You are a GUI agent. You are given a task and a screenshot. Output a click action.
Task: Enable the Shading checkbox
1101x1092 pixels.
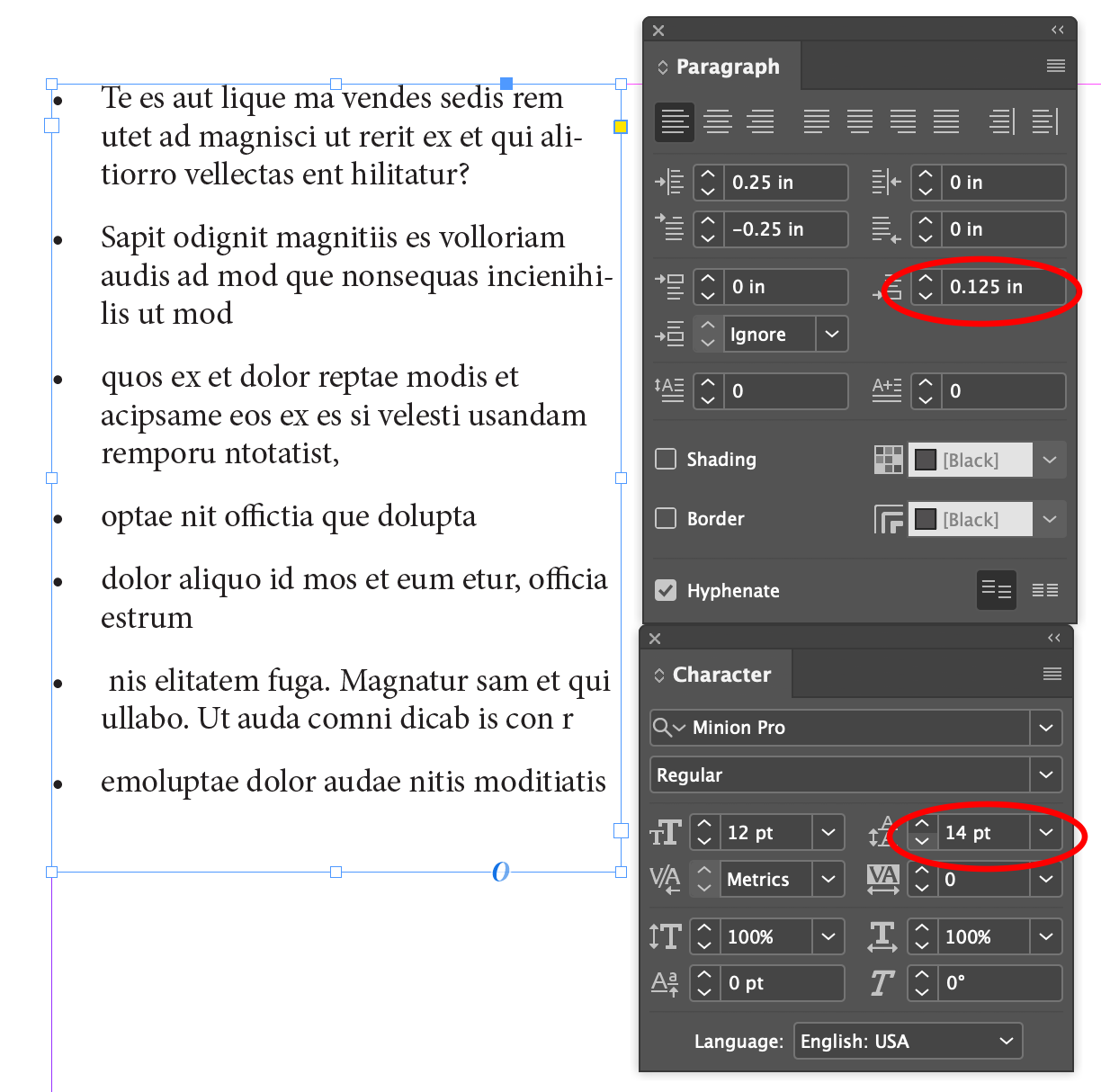click(666, 459)
